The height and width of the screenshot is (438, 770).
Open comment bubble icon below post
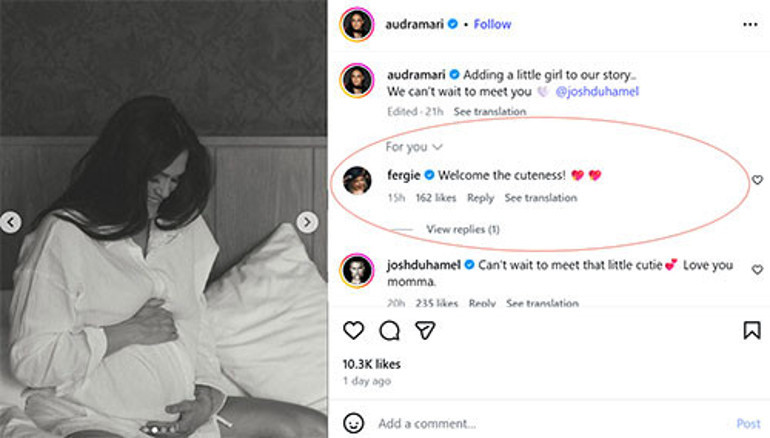click(x=390, y=330)
